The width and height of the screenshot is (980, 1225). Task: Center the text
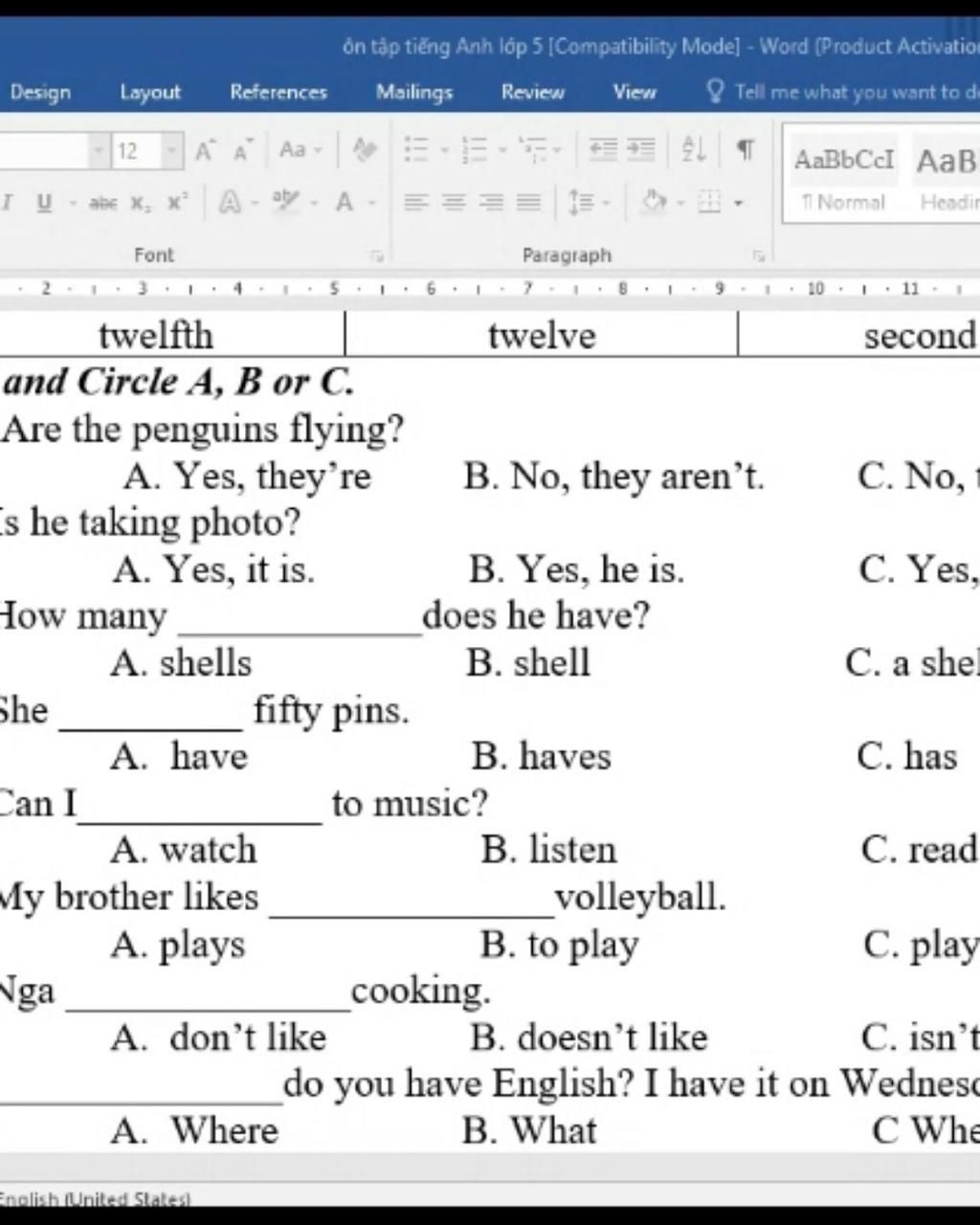tap(454, 202)
